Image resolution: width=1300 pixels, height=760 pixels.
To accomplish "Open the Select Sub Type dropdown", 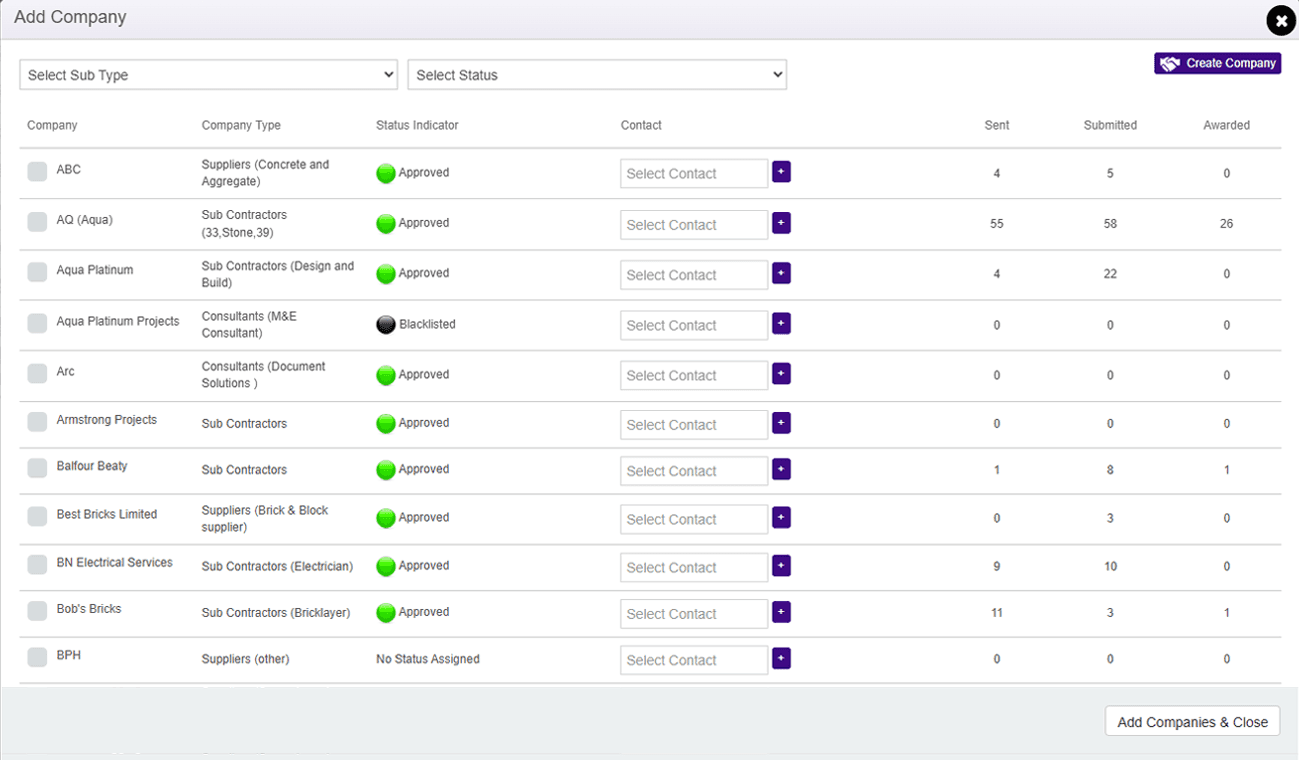I will [x=209, y=75].
